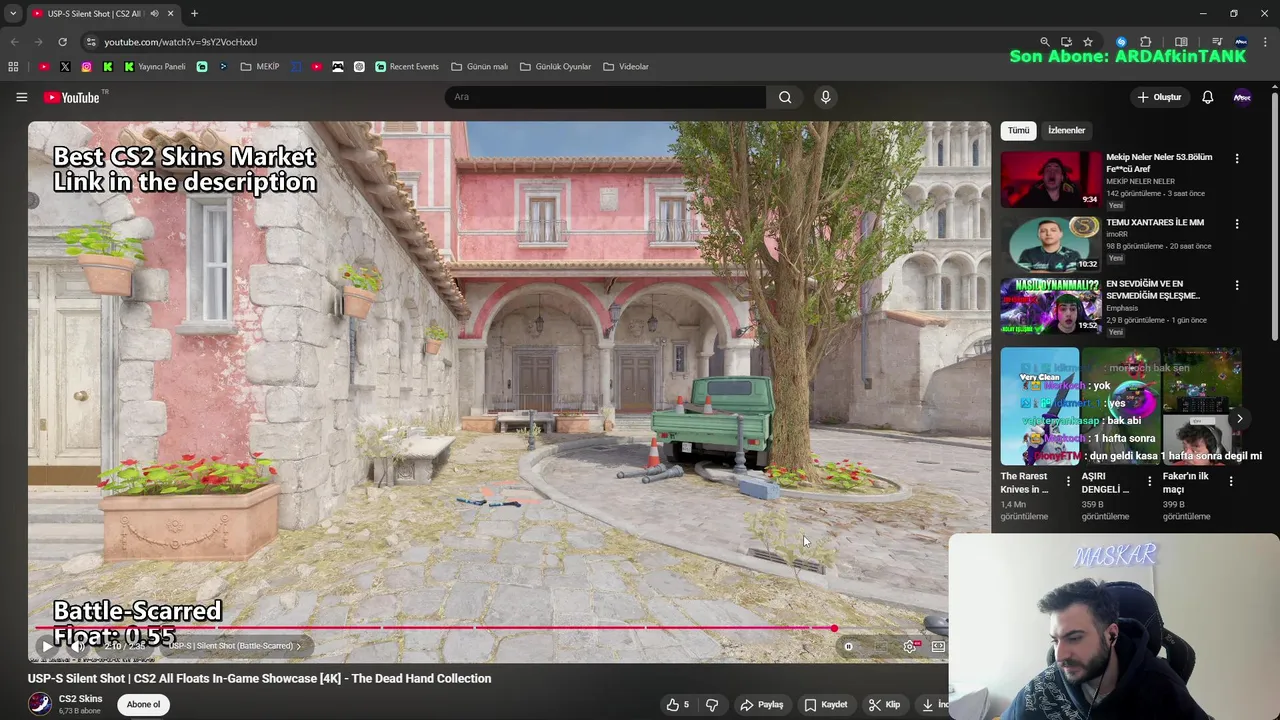Open options for Faker'in ilk maçı short

[1231, 481]
